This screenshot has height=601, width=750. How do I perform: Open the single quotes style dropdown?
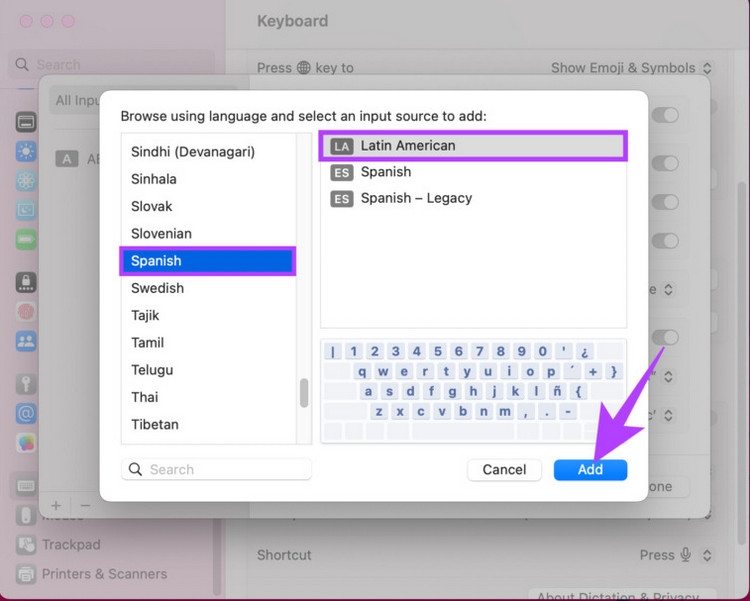[x=668, y=415]
